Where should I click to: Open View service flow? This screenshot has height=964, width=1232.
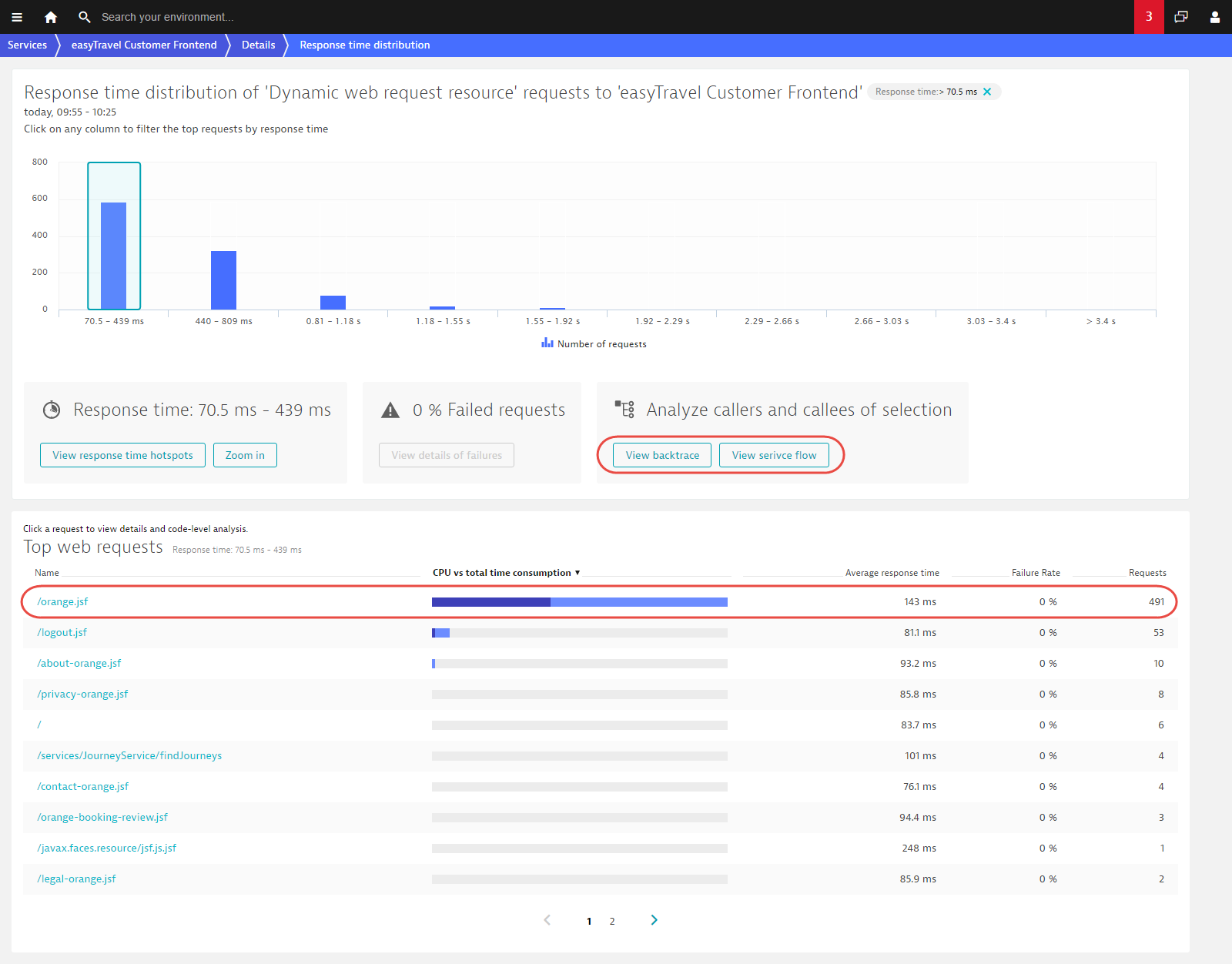click(x=774, y=455)
